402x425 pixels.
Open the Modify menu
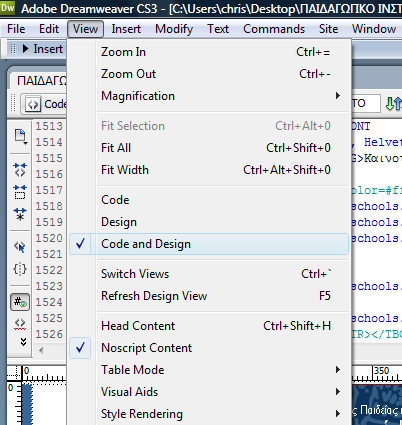(x=174, y=29)
